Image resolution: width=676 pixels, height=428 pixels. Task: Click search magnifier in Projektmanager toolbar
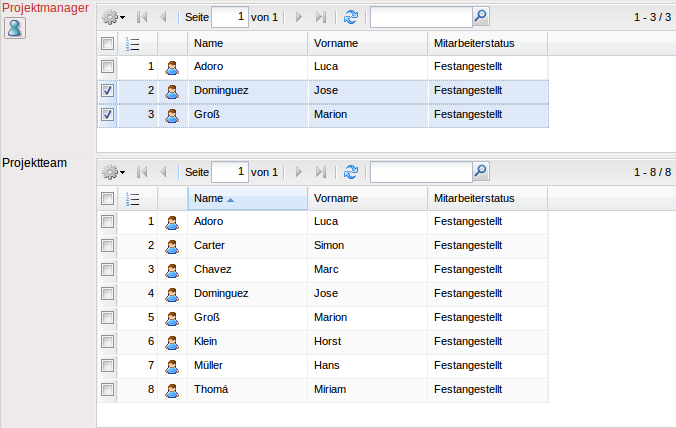click(x=480, y=17)
